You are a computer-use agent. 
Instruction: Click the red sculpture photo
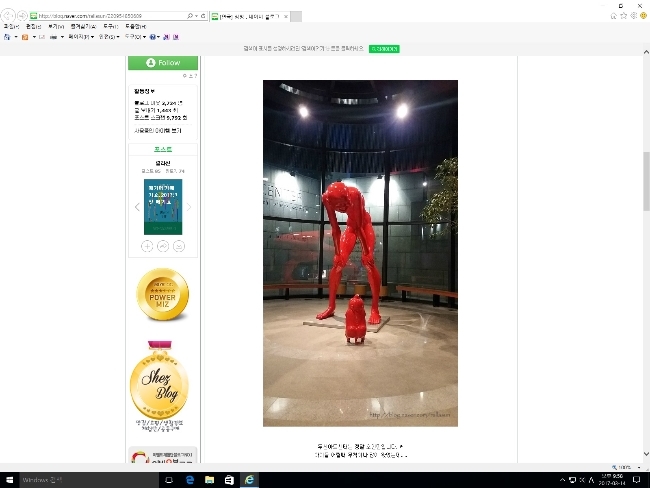click(360, 253)
